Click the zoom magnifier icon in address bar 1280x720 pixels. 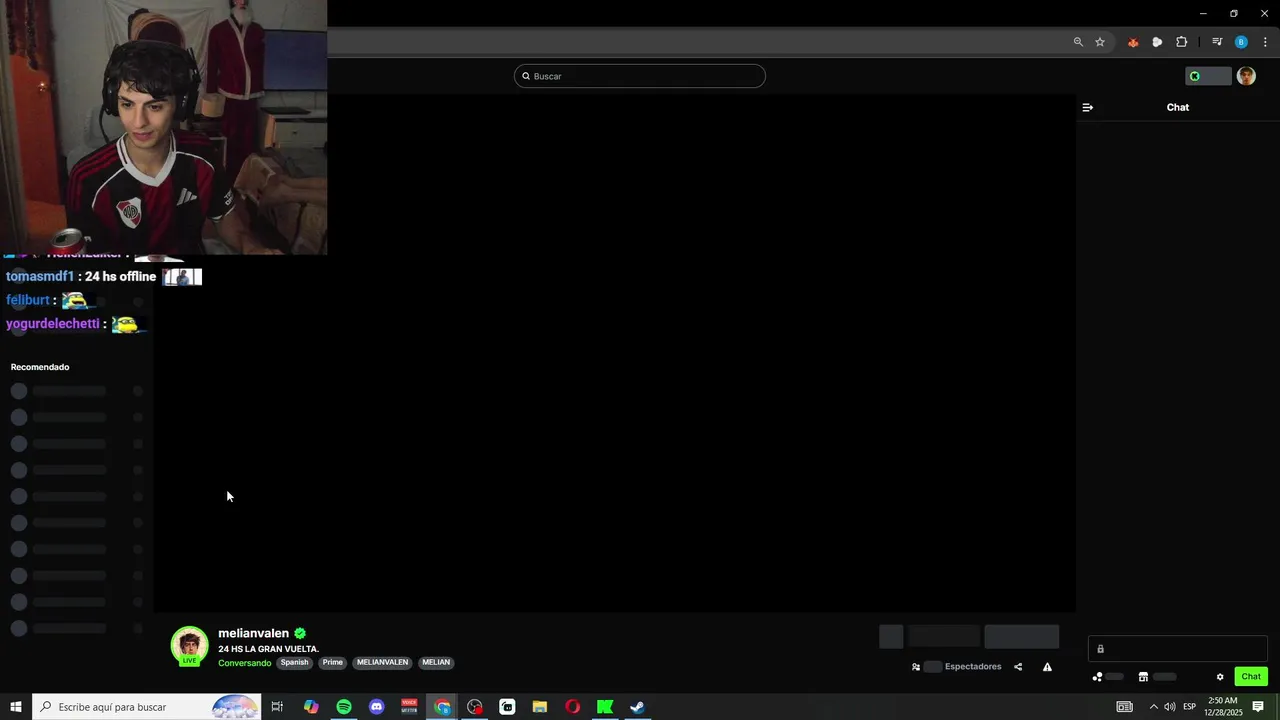pos(1078,42)
